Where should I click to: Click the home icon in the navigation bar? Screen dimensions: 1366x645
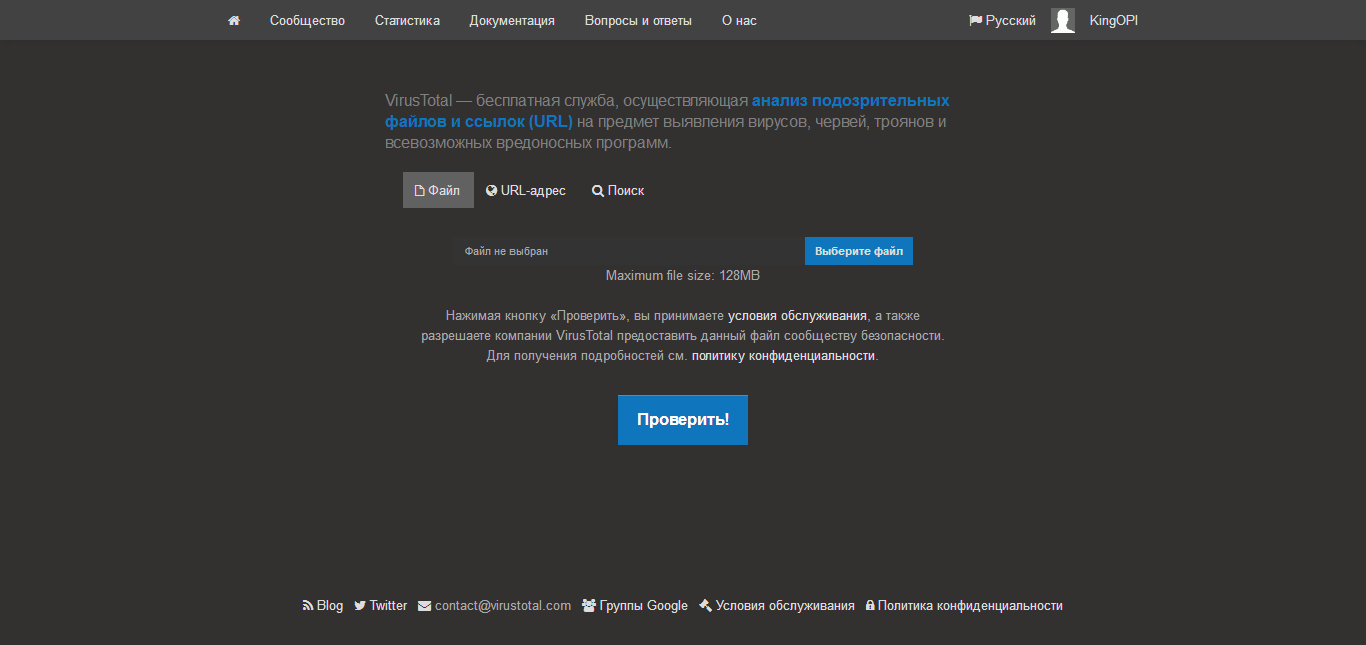click(234, 20)
